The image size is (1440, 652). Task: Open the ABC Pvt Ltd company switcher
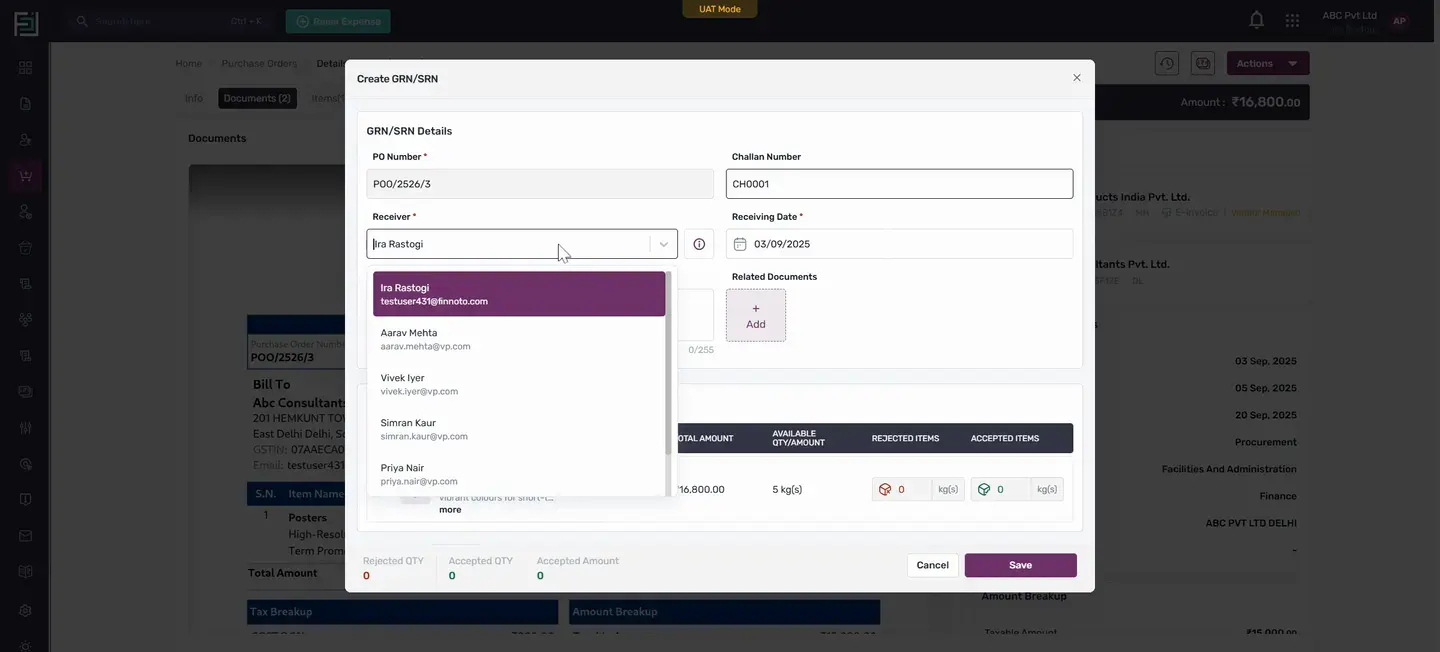pos(1349,21)
